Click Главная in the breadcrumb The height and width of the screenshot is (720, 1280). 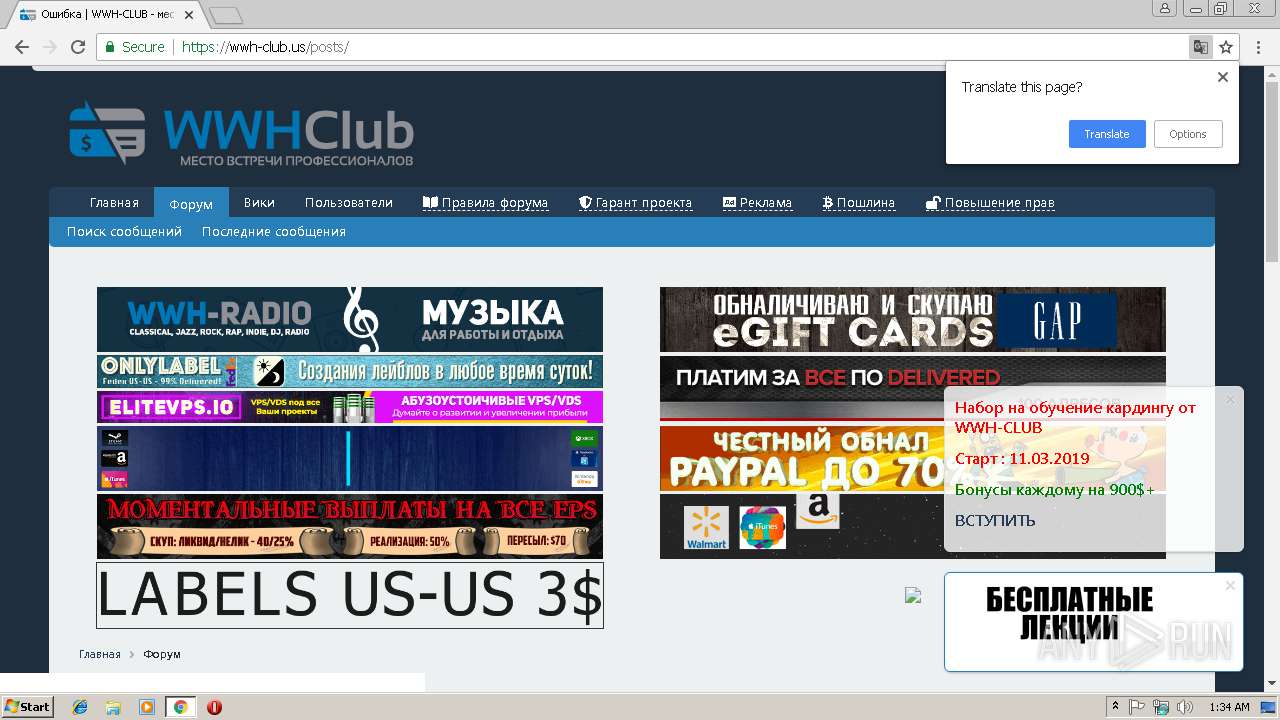click(100, 654)
